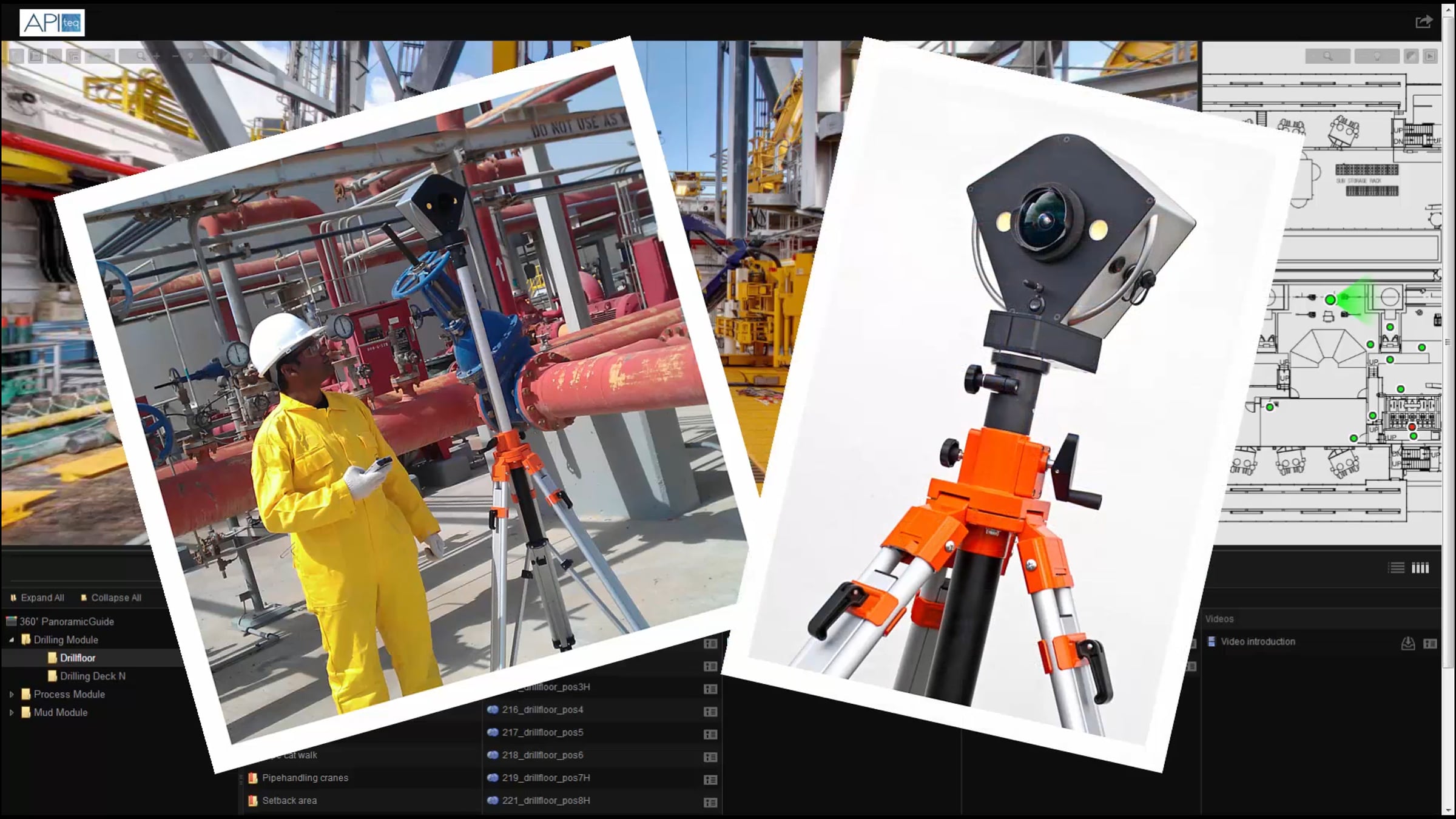1456x819 pixels.
Task: Collapse the Drilling Module tree node
Action: (12, 639)
